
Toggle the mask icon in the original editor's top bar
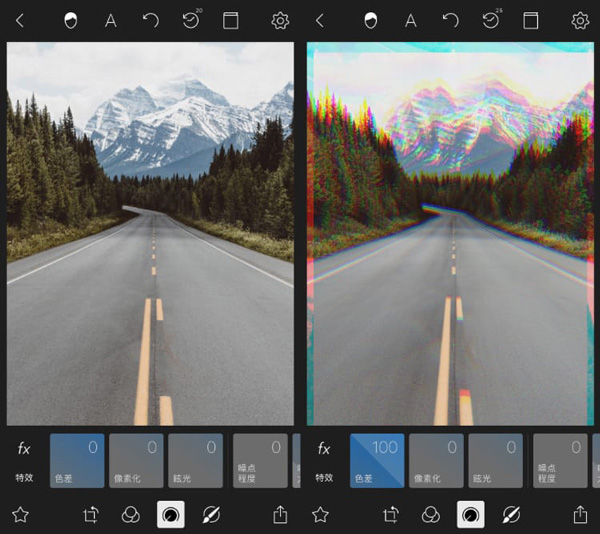point(71,20)
